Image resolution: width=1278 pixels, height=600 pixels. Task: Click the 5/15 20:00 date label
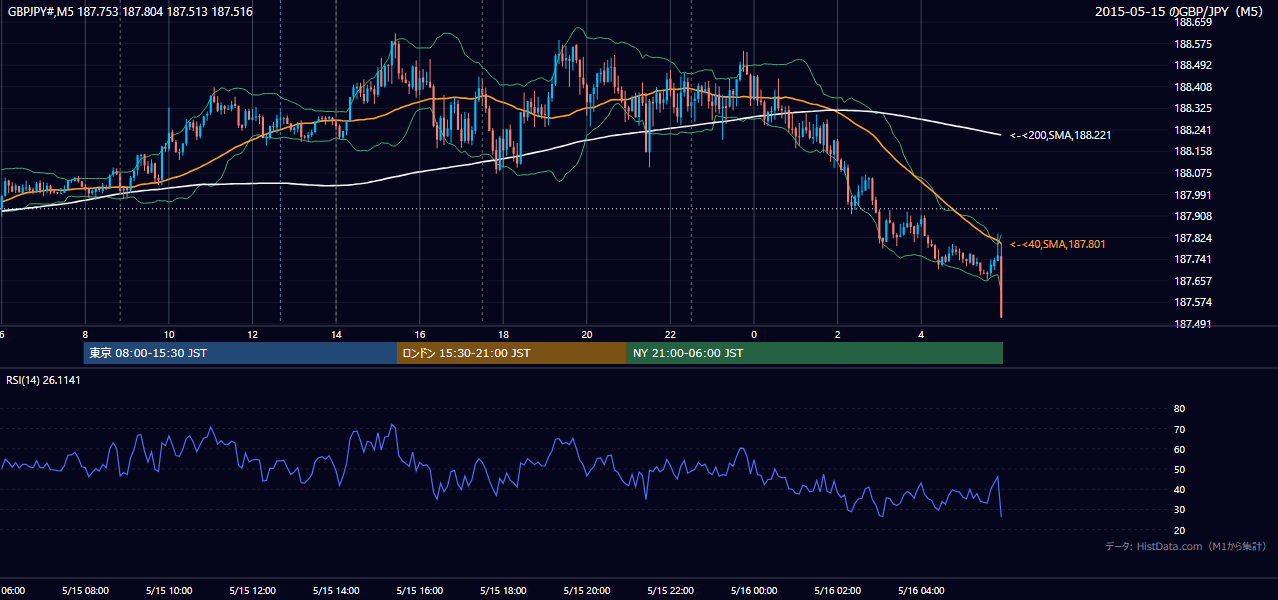coord(586,591)
